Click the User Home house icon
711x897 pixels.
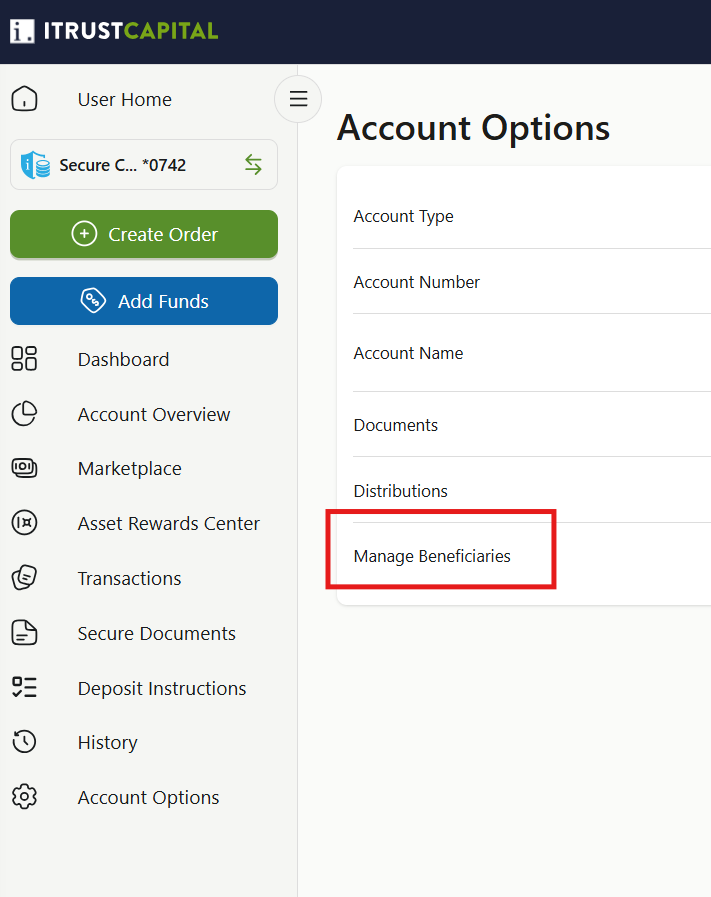[24, 99]
